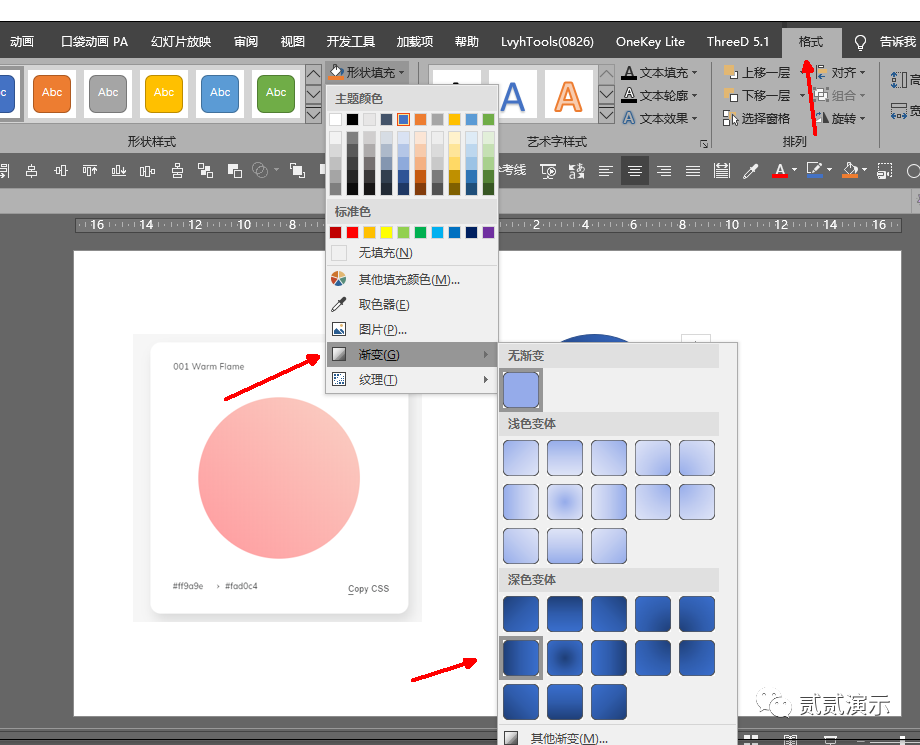Open the 形状填充 dropdown
920x745 pixels.
(367, 73)
